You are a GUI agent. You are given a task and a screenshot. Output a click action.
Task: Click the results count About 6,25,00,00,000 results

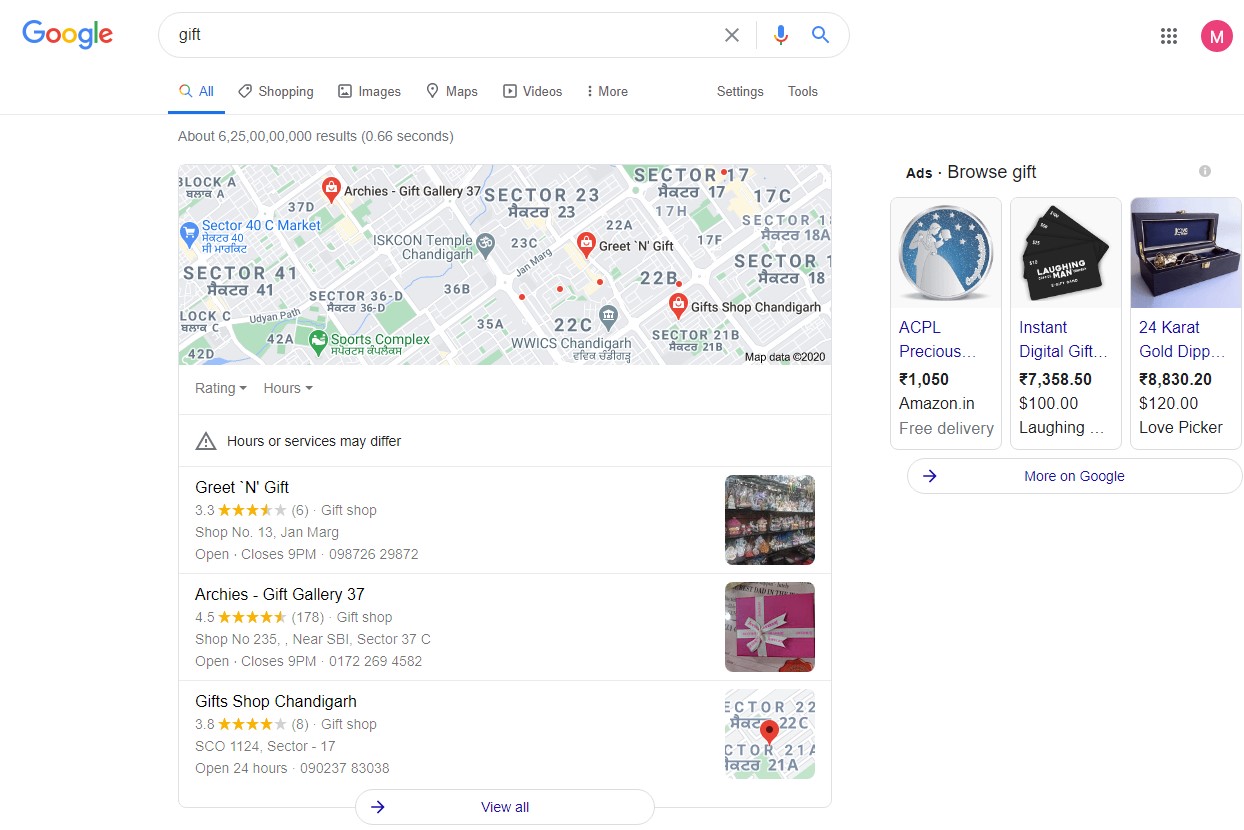316,136
